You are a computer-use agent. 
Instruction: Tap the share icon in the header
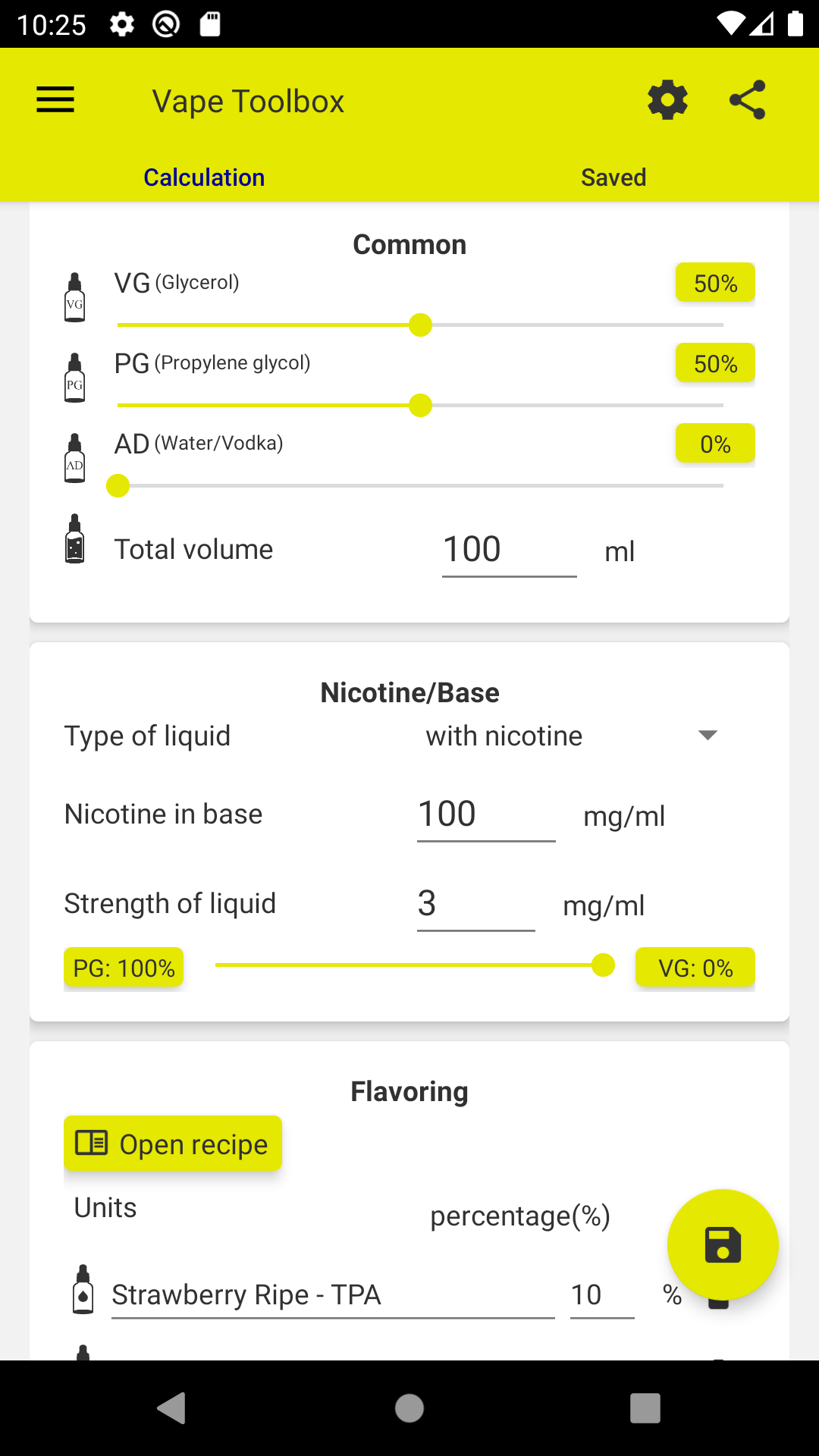click(748, 100)
